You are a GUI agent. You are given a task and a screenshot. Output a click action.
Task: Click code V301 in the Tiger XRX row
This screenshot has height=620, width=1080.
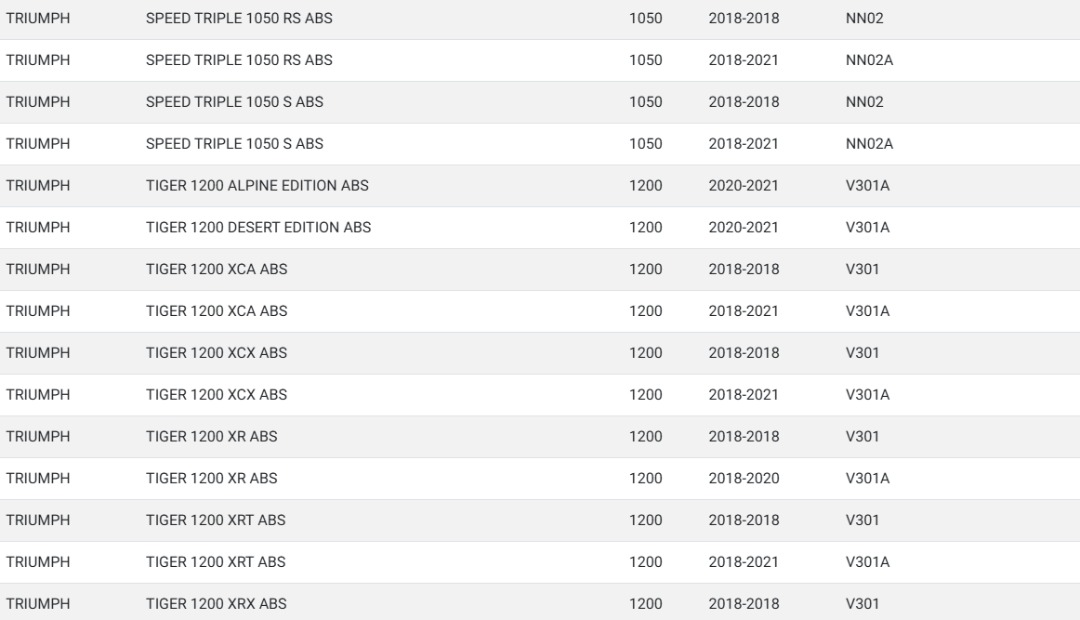[x=862, y=604]
